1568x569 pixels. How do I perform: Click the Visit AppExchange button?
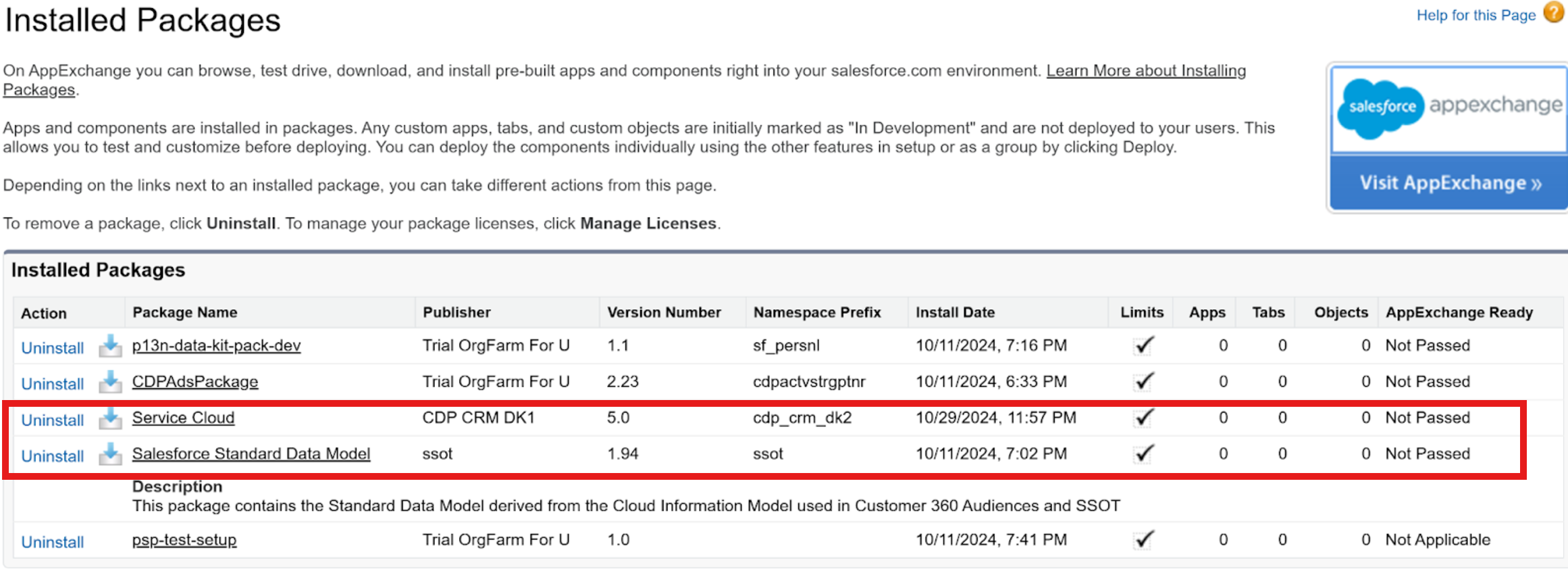coord(1451,183)
